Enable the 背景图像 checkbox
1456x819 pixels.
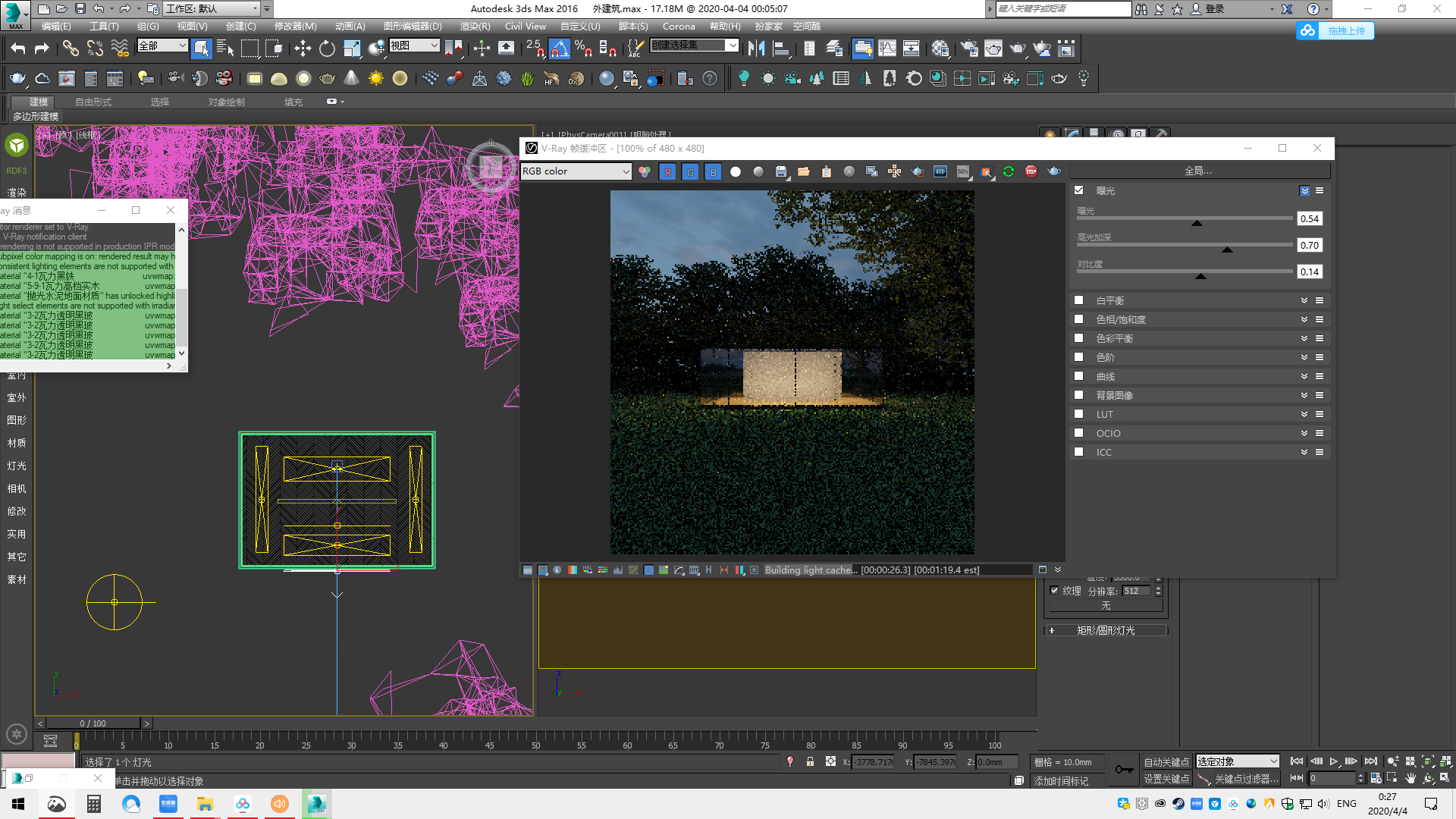tap(1079, 395)
